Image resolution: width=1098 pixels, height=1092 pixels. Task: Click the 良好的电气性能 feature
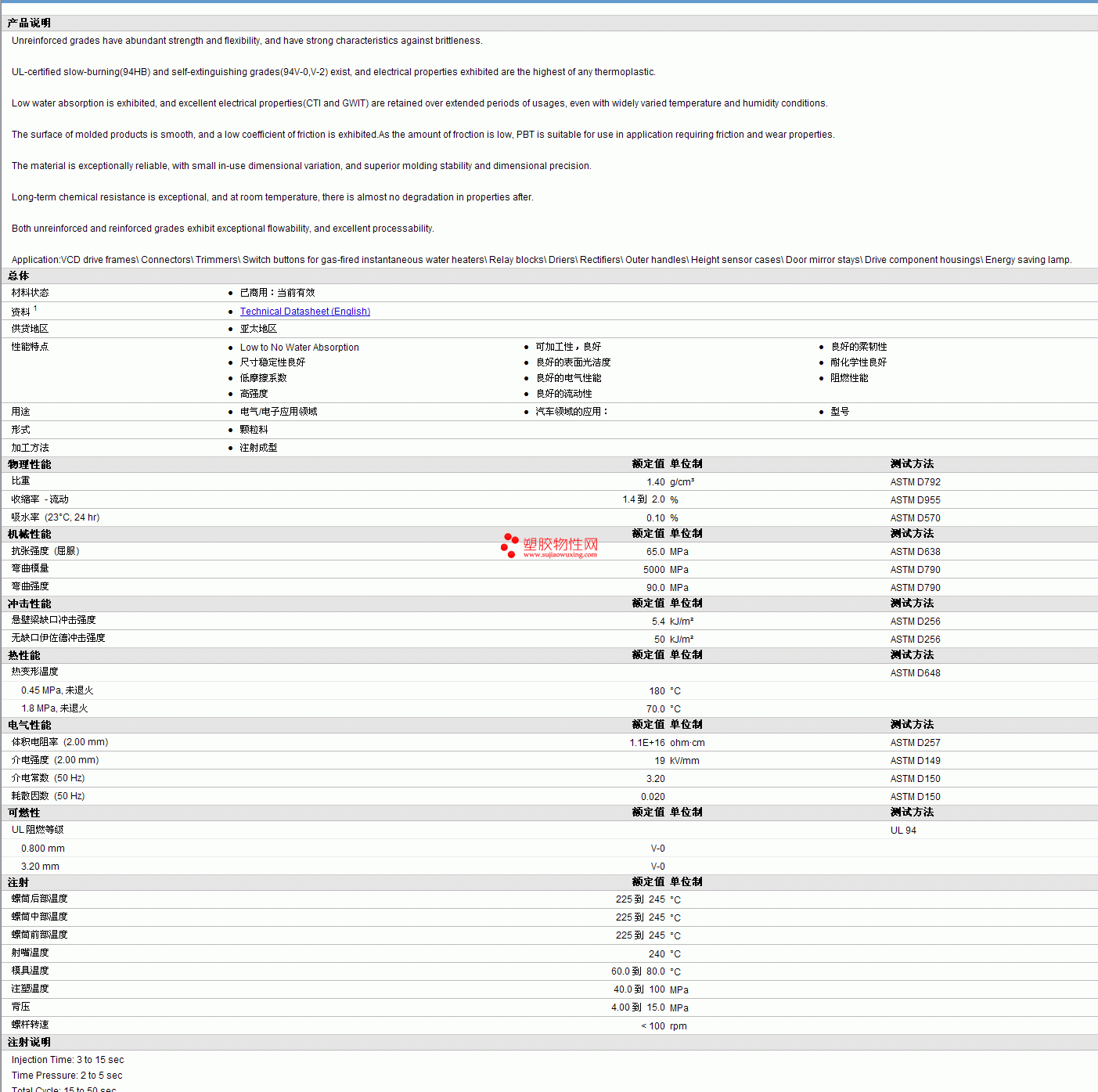568,378
